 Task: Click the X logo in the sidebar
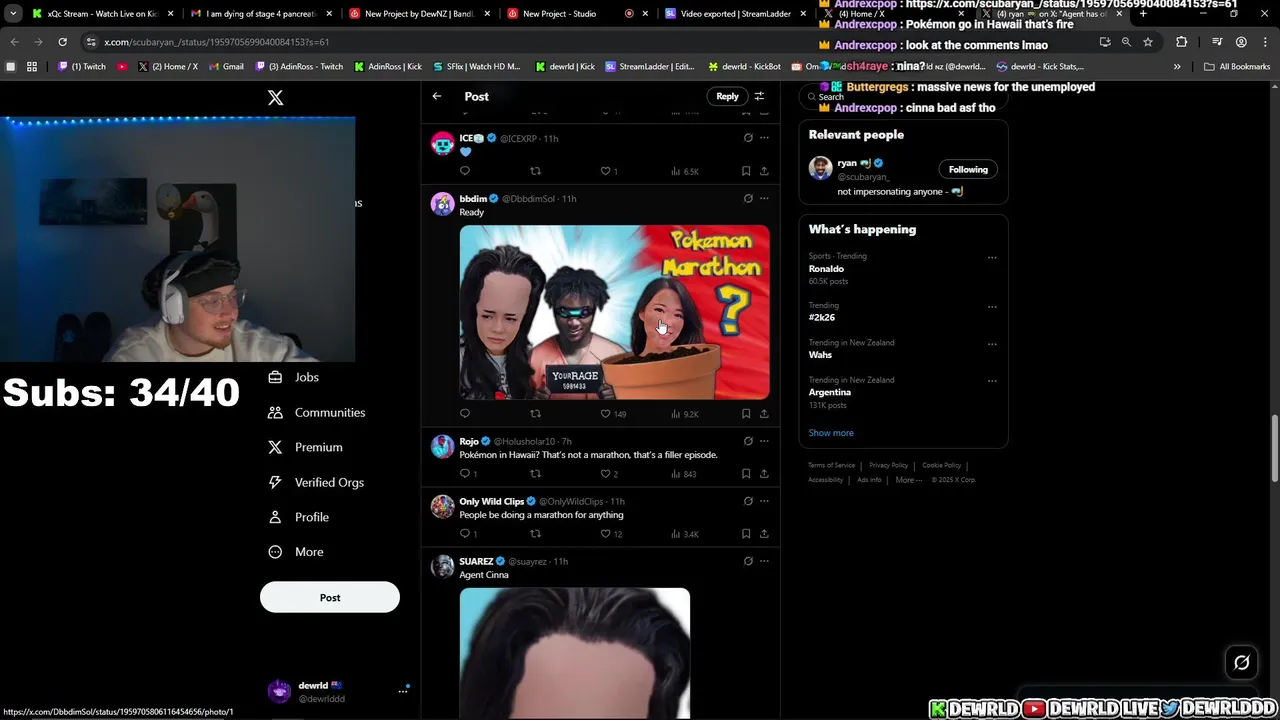coord(275,98)
